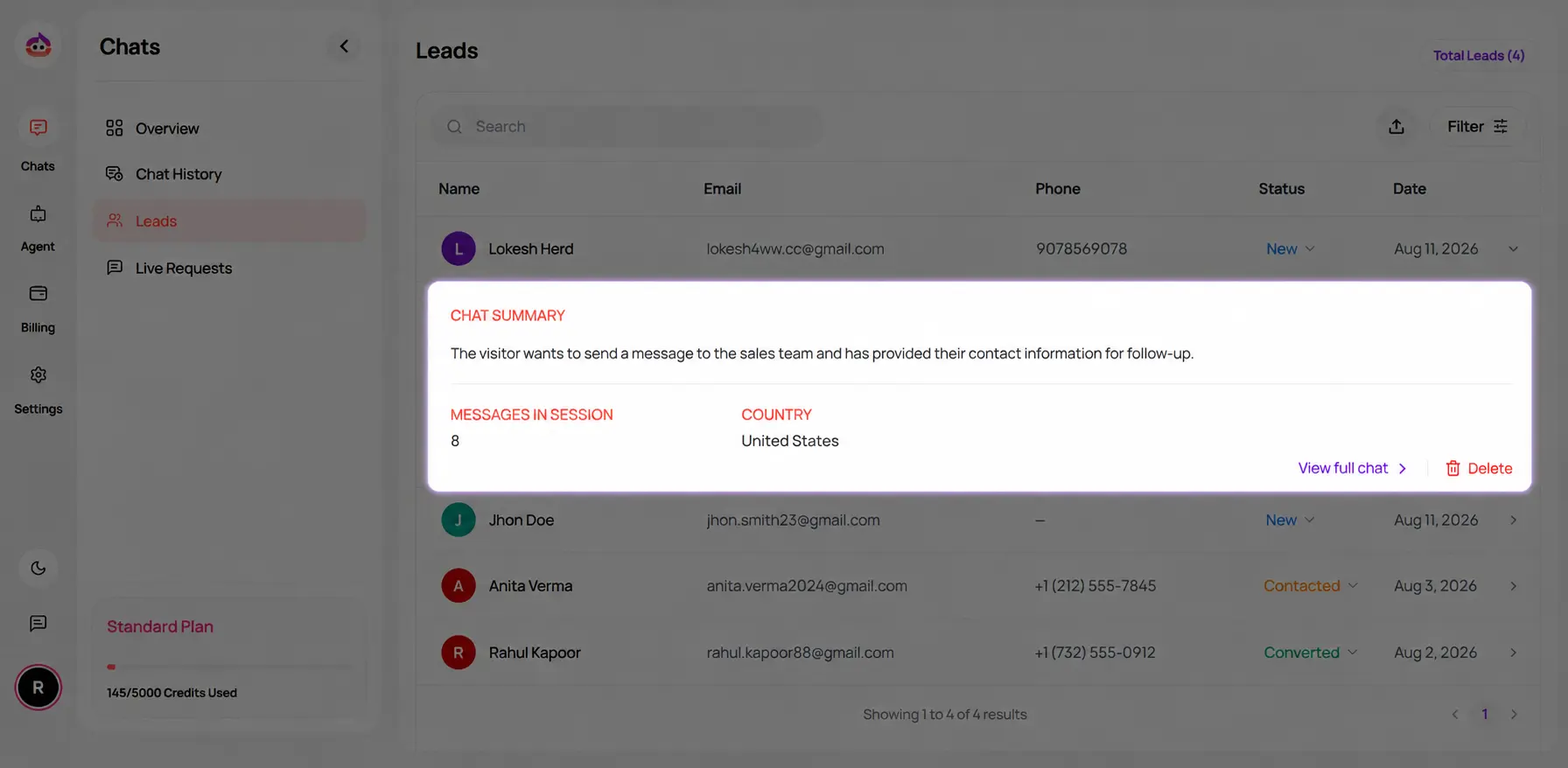Click the credits usage progress bar

[x=229, y=667]
